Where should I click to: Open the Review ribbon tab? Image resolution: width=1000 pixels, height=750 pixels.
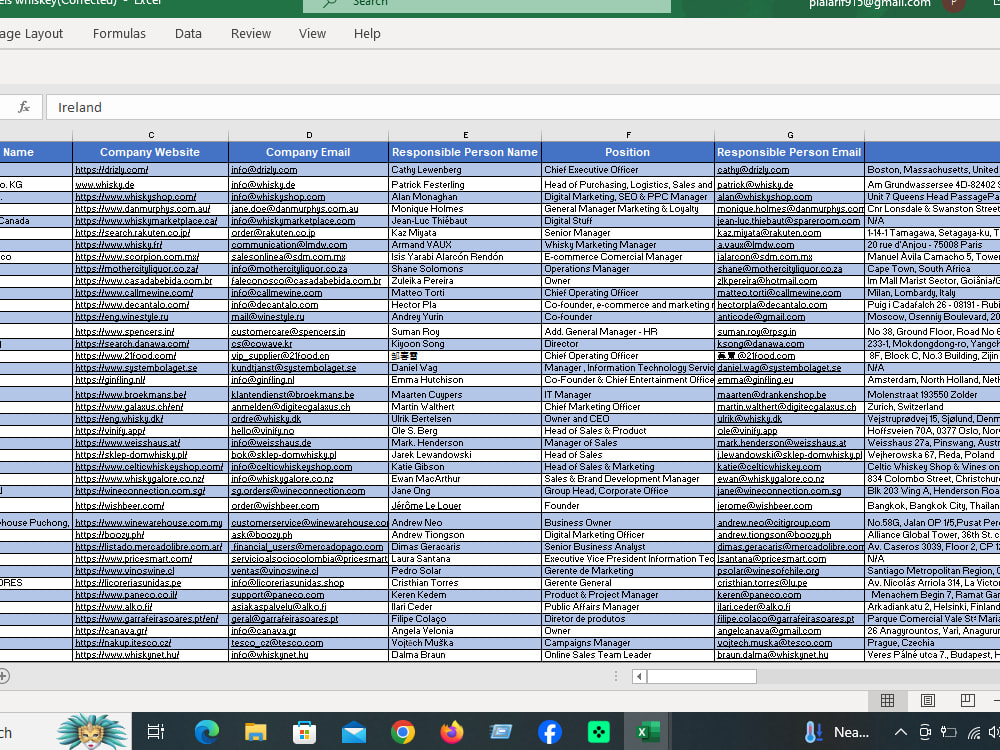[250, 33]
